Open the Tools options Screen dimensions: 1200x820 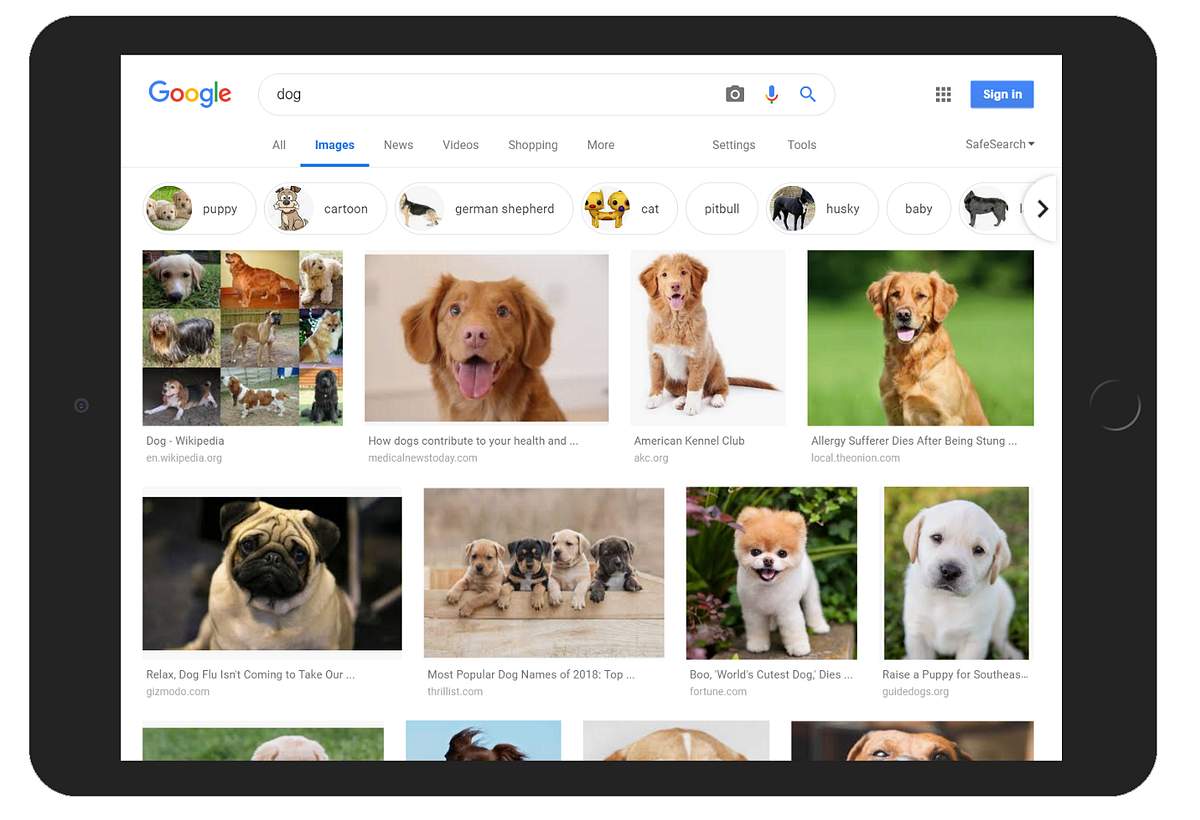[802, 145]
